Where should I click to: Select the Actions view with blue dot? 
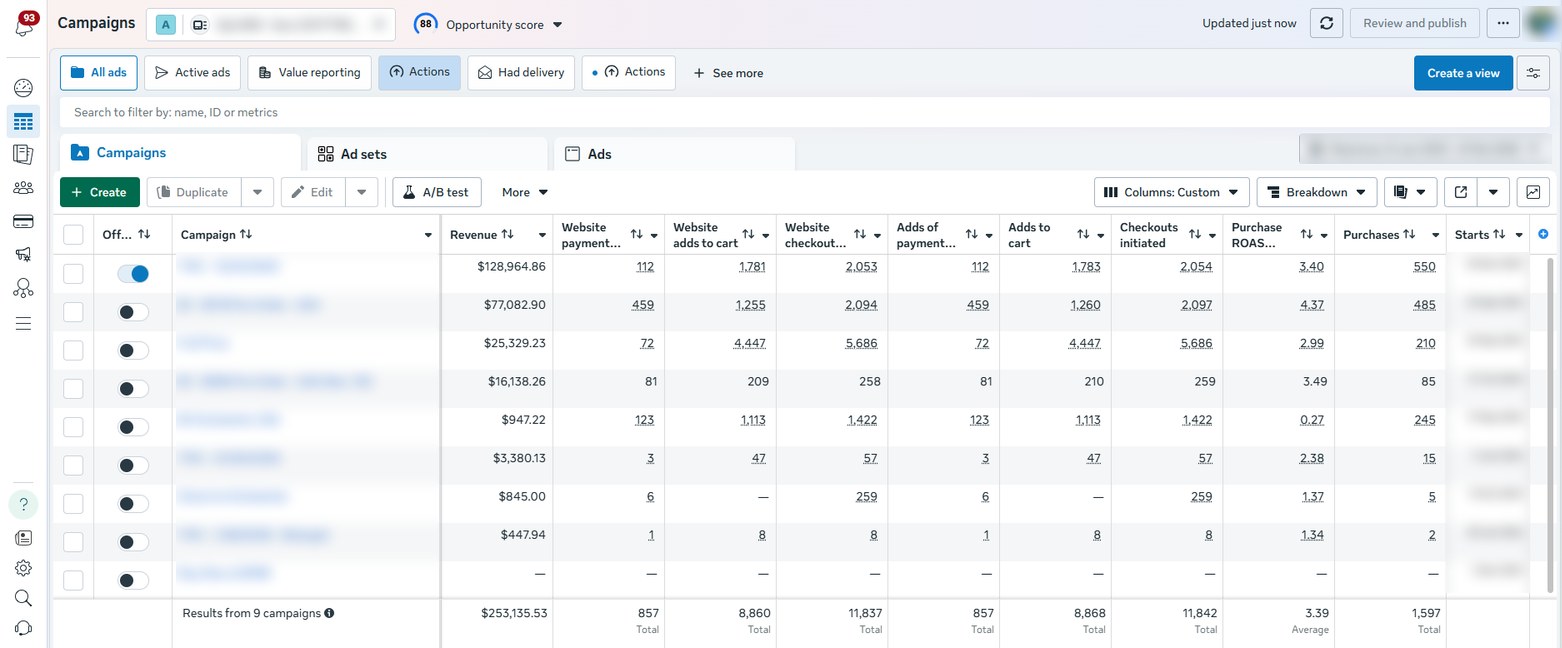tap(629, 72)
